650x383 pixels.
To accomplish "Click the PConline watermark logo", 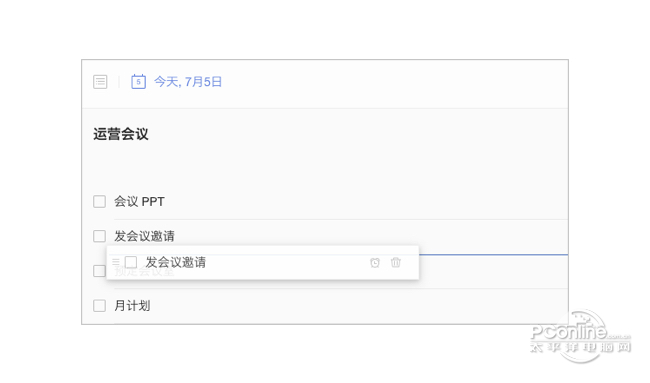I will pos(580,336).
